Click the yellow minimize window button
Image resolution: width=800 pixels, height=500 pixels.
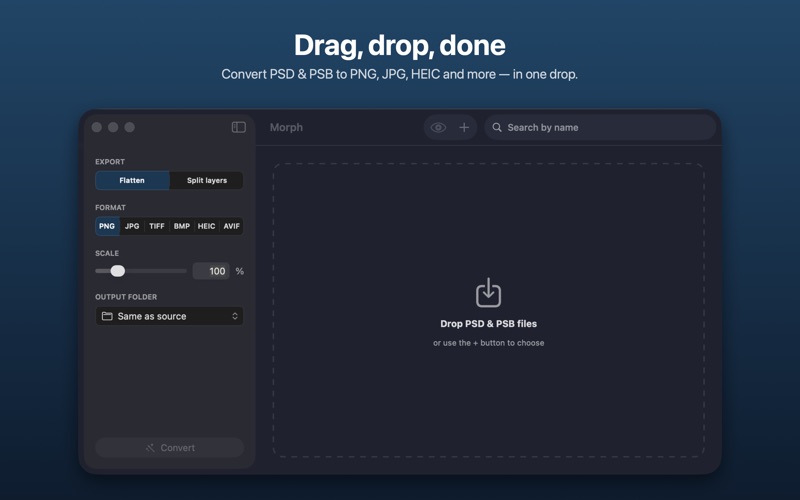[x=113, y=127]
